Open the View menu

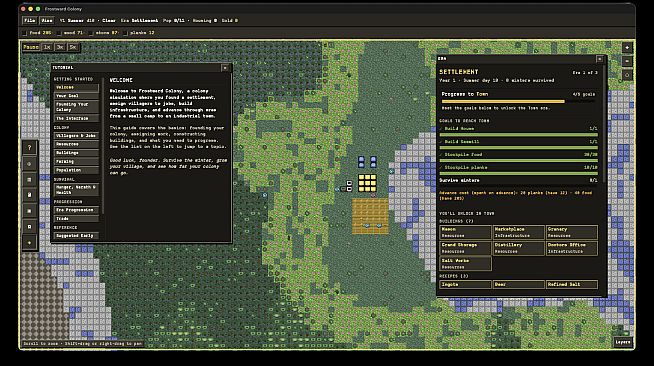pos(47,20)
